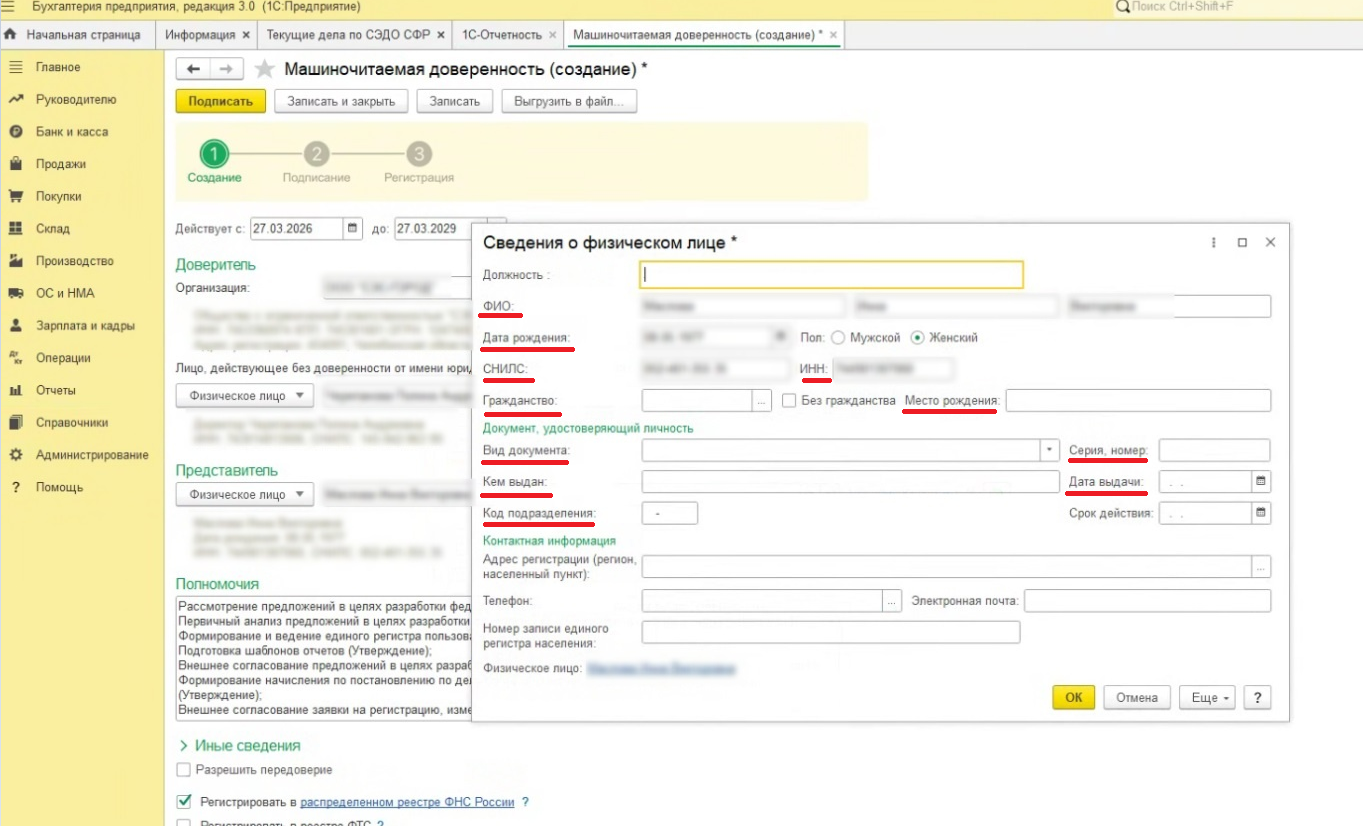Expand Иные сведения section
Screen dimensions: 1363x826
coord(239,745)
